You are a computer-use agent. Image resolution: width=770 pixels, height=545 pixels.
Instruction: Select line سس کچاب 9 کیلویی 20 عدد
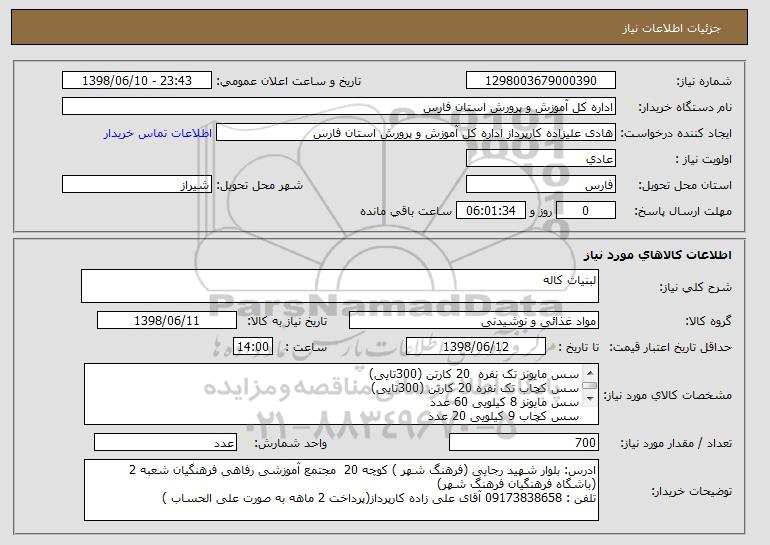(503, 416)
